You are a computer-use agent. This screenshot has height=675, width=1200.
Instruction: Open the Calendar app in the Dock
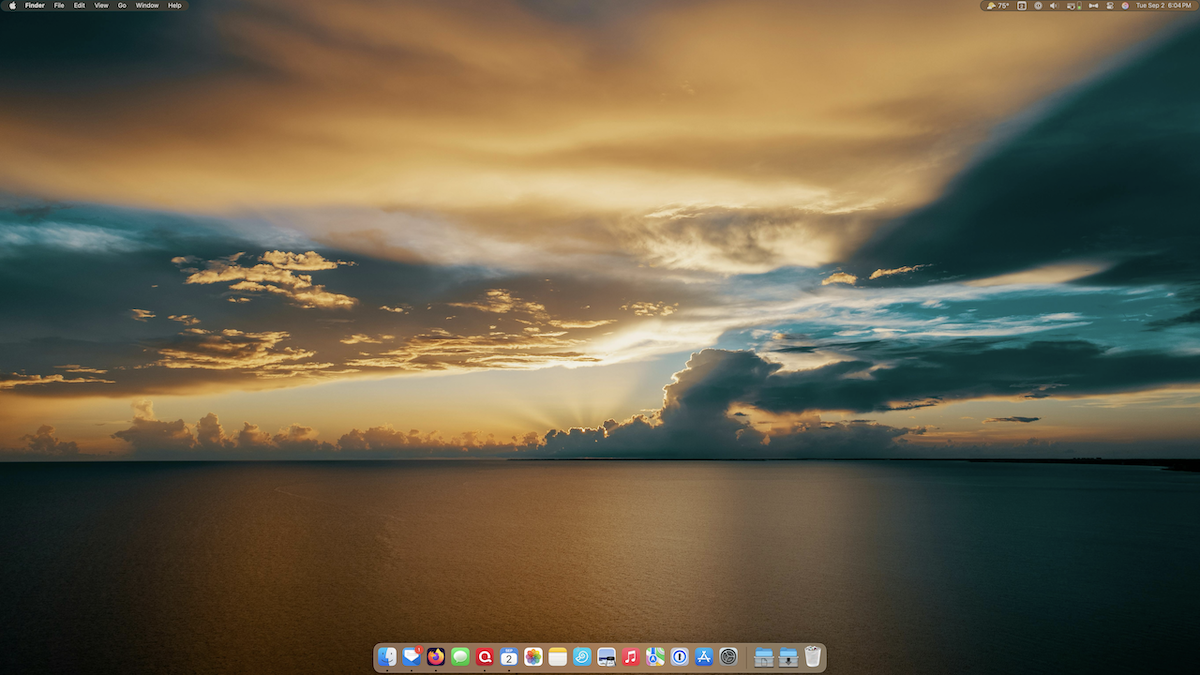coord(509,657)
